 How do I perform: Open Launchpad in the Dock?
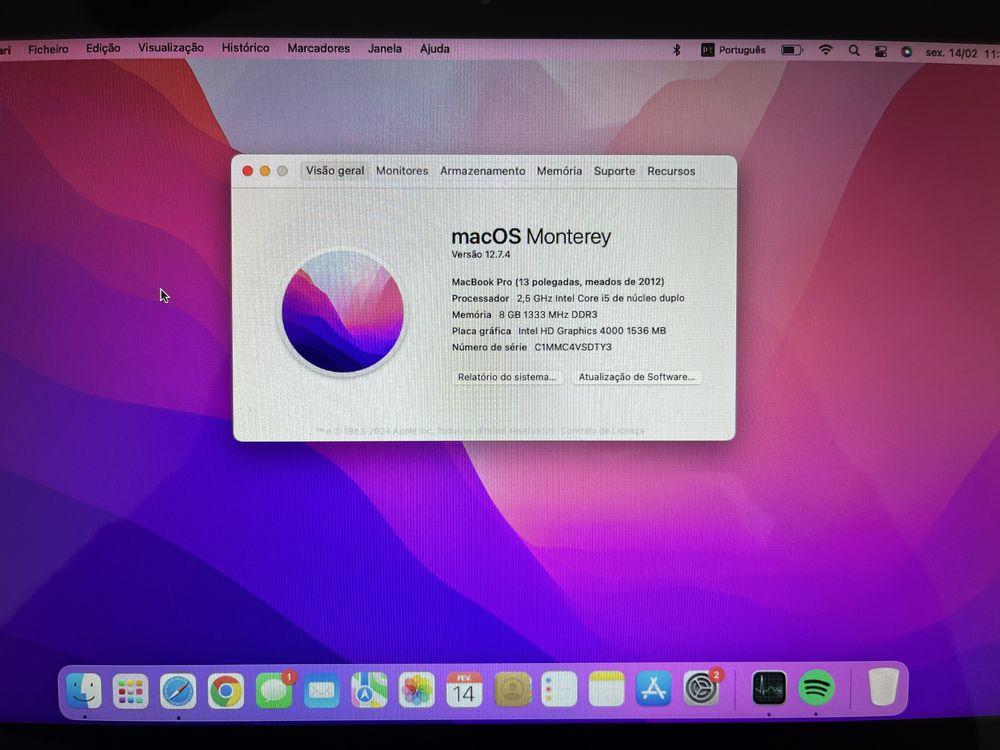click(131, 691)
